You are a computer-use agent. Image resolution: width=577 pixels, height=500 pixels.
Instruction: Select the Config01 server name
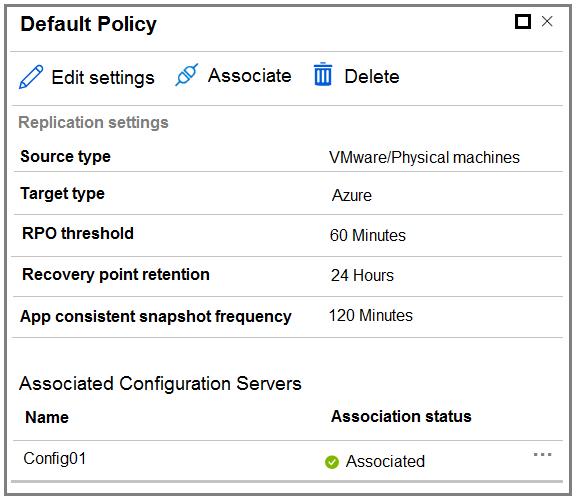click(55, 459)
